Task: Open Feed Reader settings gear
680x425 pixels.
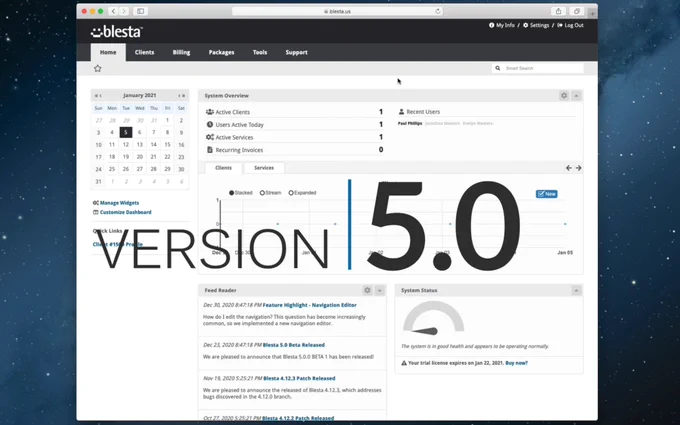Action: pos(367,290)
